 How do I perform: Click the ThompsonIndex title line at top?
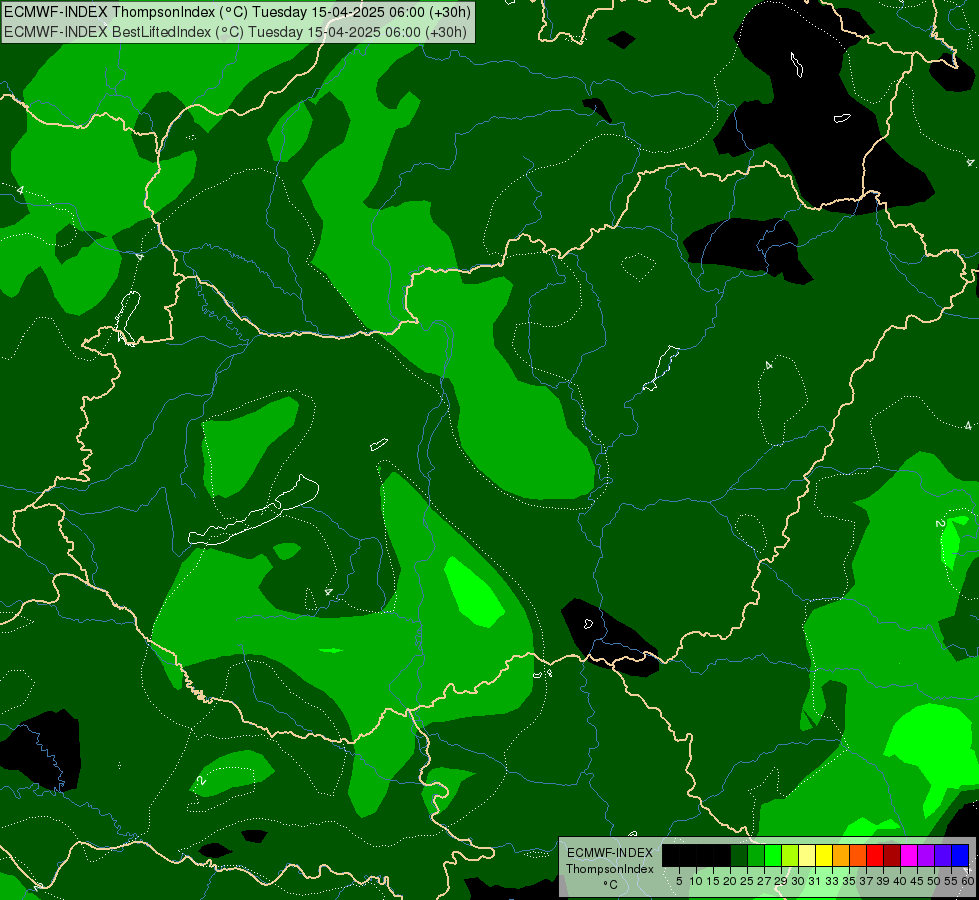click(237, 12)
